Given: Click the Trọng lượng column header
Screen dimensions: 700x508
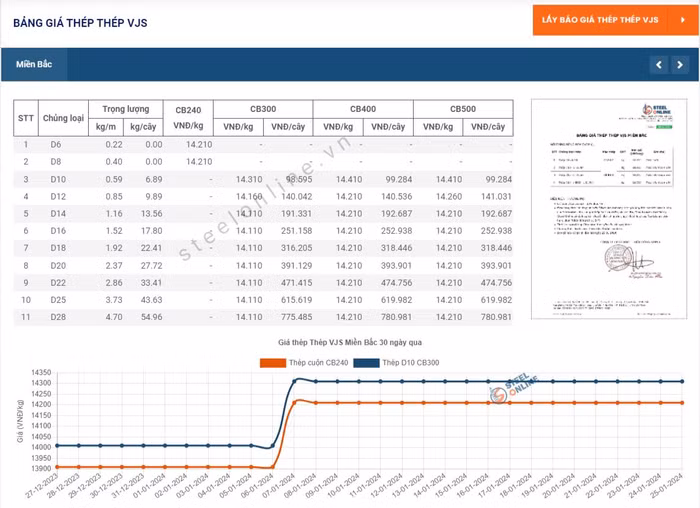Looking at the screenshot, I should (125, 109).
